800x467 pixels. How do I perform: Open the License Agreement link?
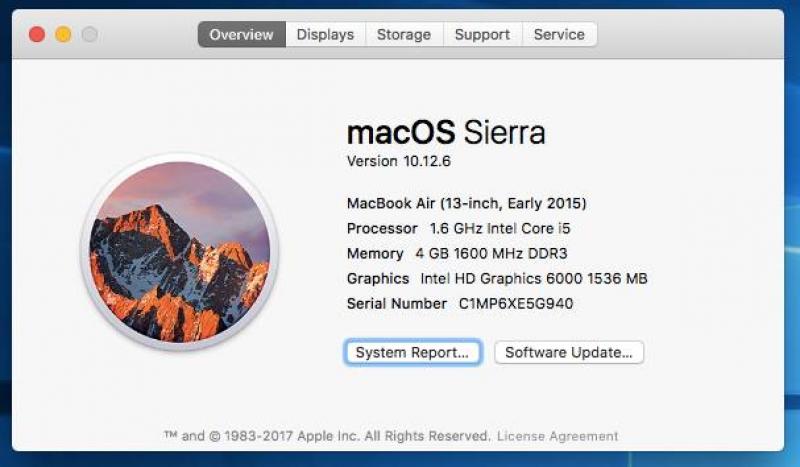click(x=558, y=436)
